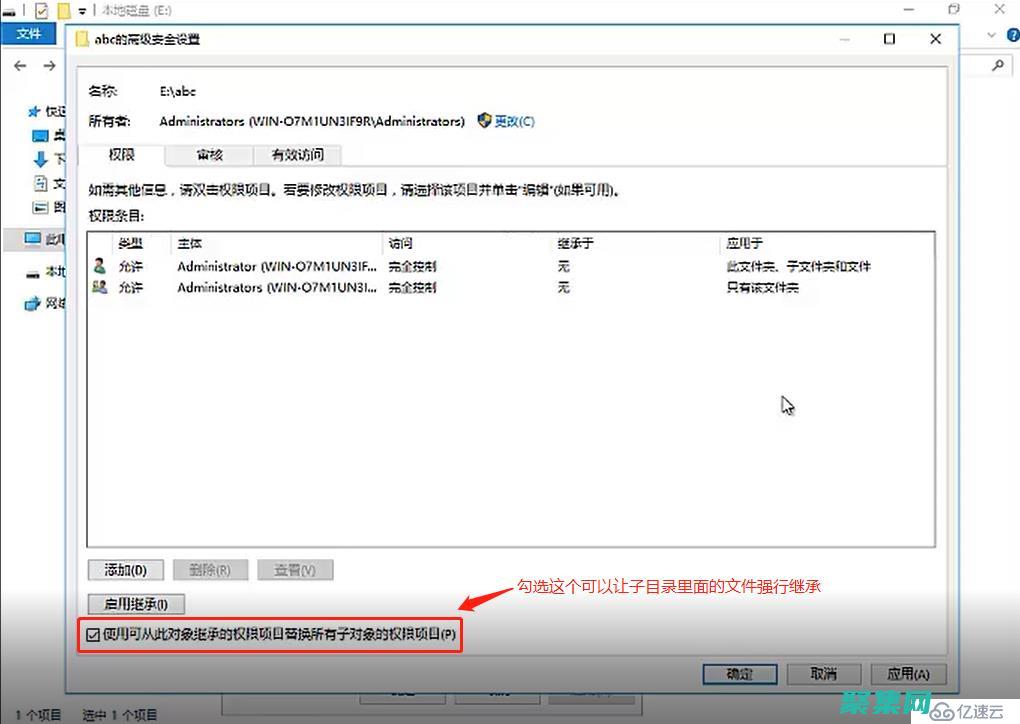Expand the ribbon chevron near the search box
The height and width of the screenshot is (724, 1020).
point(989,33)
